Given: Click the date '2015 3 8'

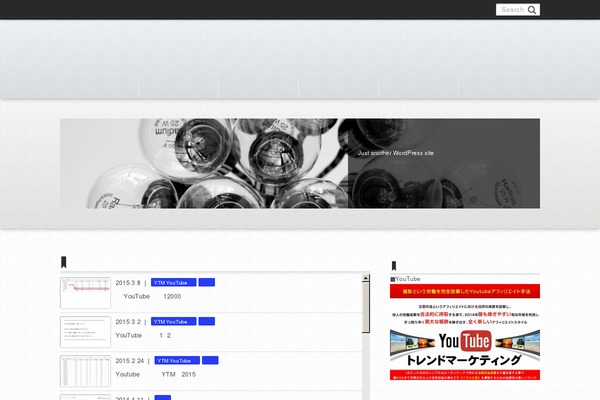Looking at the screenshot, I should [128, 283].
